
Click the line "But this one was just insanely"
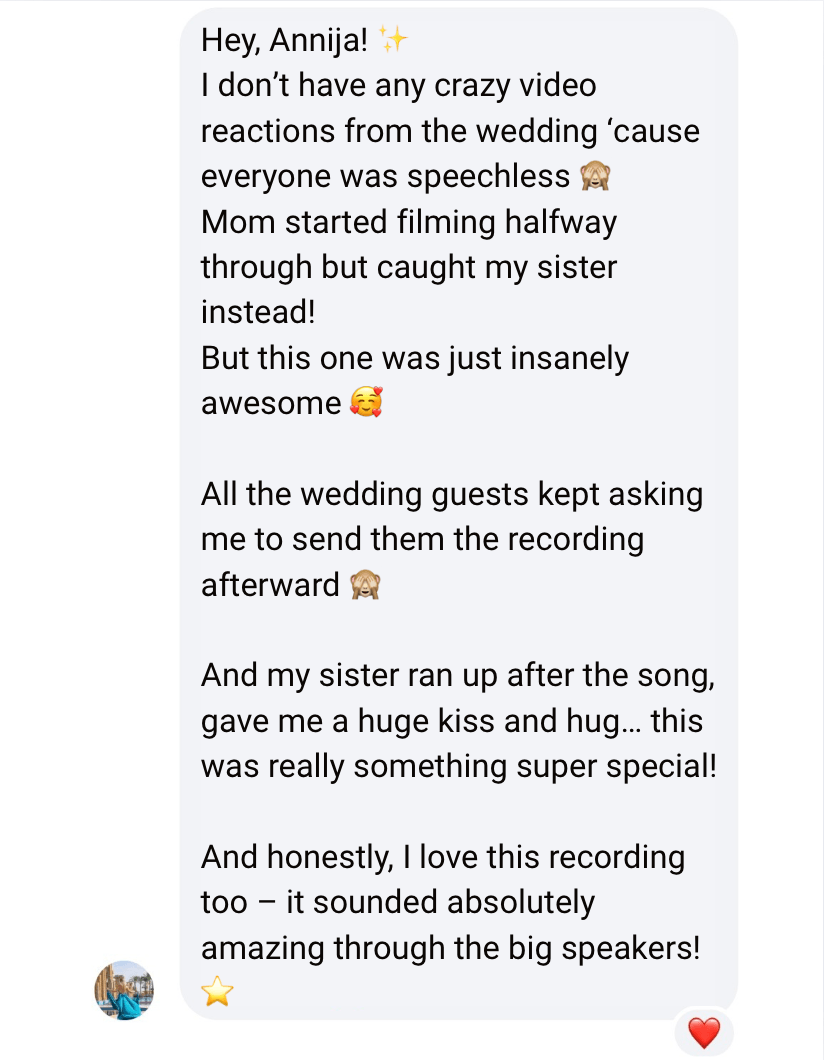click(x=415, y=357)
